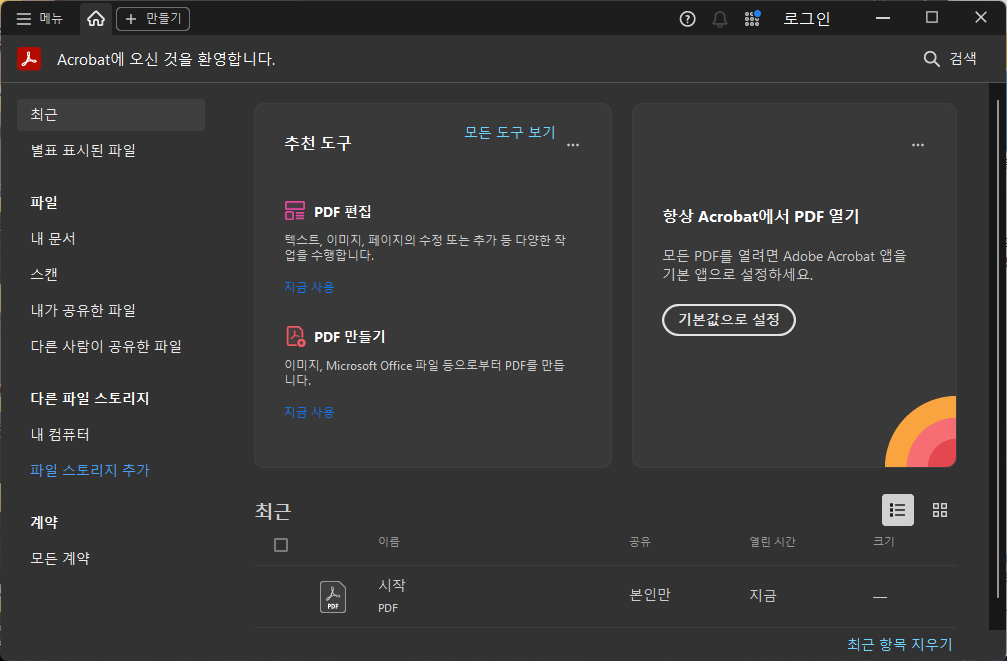1007x661 pixels.
Task: Click the Acrobat logo in the welcome bar
Action: pos(29,58)
